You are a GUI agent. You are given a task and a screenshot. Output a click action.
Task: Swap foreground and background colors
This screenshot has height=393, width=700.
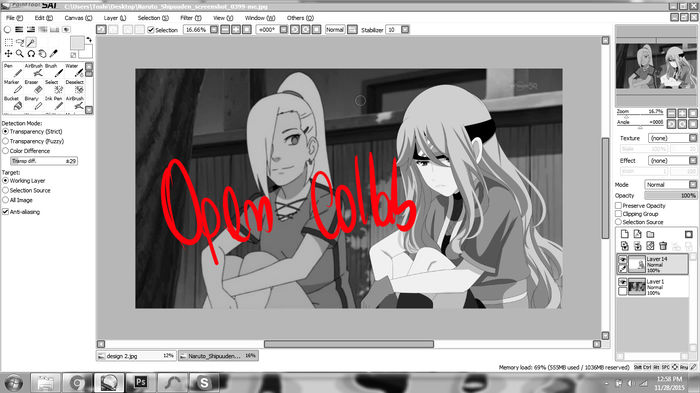tap(88, 40)
